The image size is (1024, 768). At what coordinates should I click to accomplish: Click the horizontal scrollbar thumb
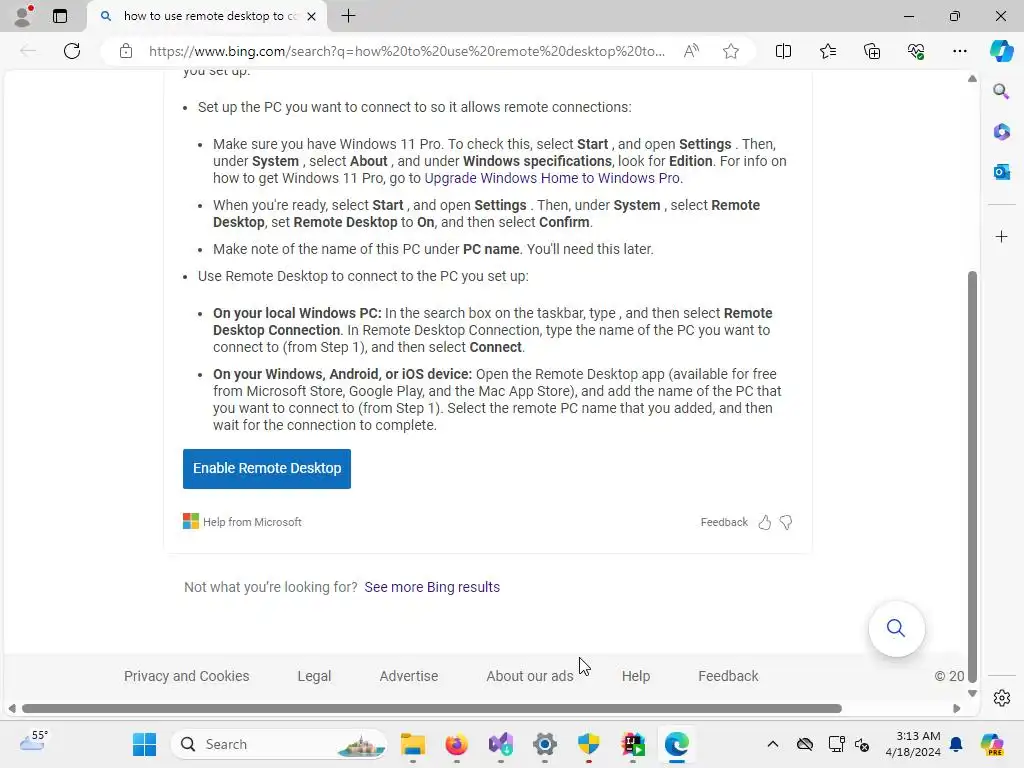pyautogui.click(x=432, y=709)
